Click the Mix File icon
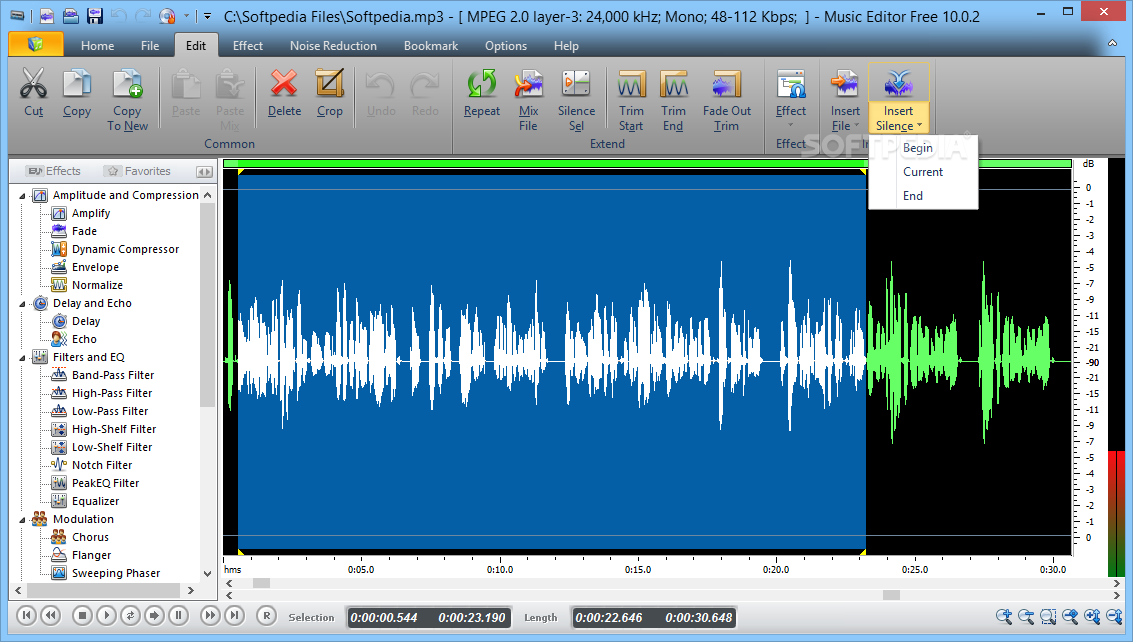Viewport: 1133px width, 642px height. click(x=528, y=85)
